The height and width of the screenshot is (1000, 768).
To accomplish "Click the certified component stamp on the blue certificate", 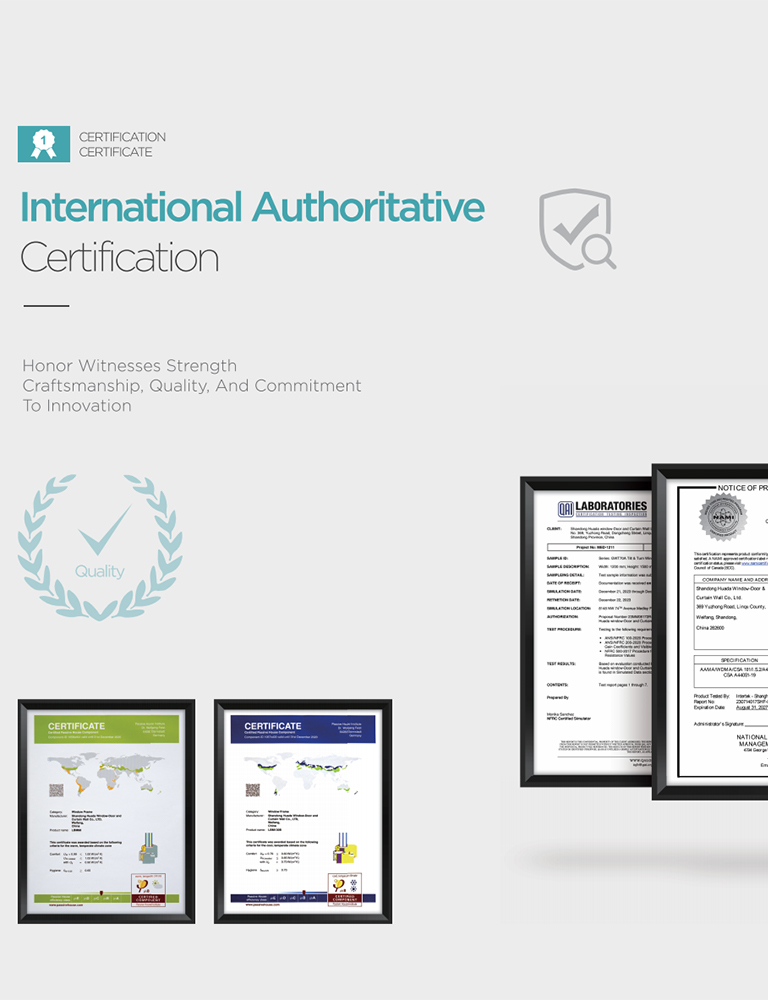I will (345, 890).
